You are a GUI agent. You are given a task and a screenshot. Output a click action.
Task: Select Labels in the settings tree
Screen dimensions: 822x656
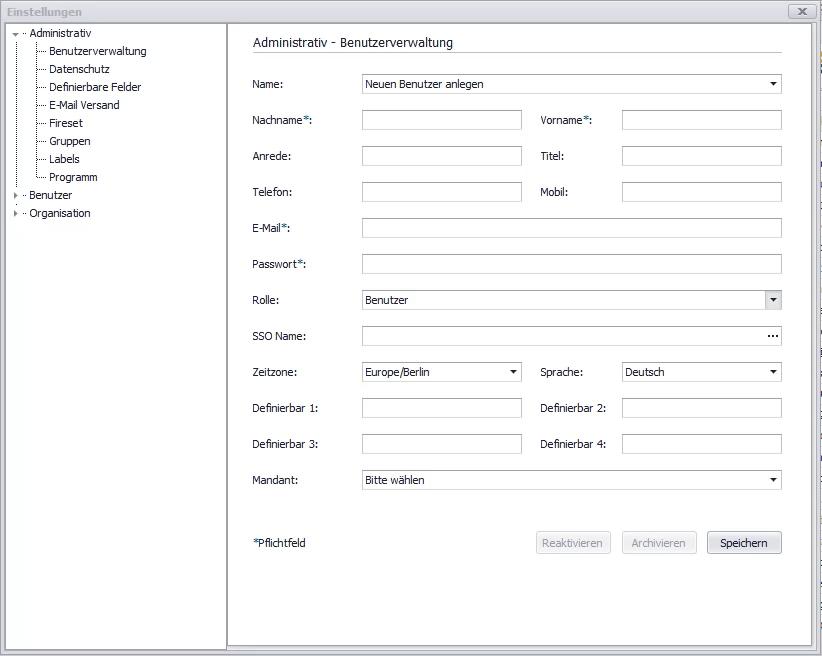tap(64, 159)
